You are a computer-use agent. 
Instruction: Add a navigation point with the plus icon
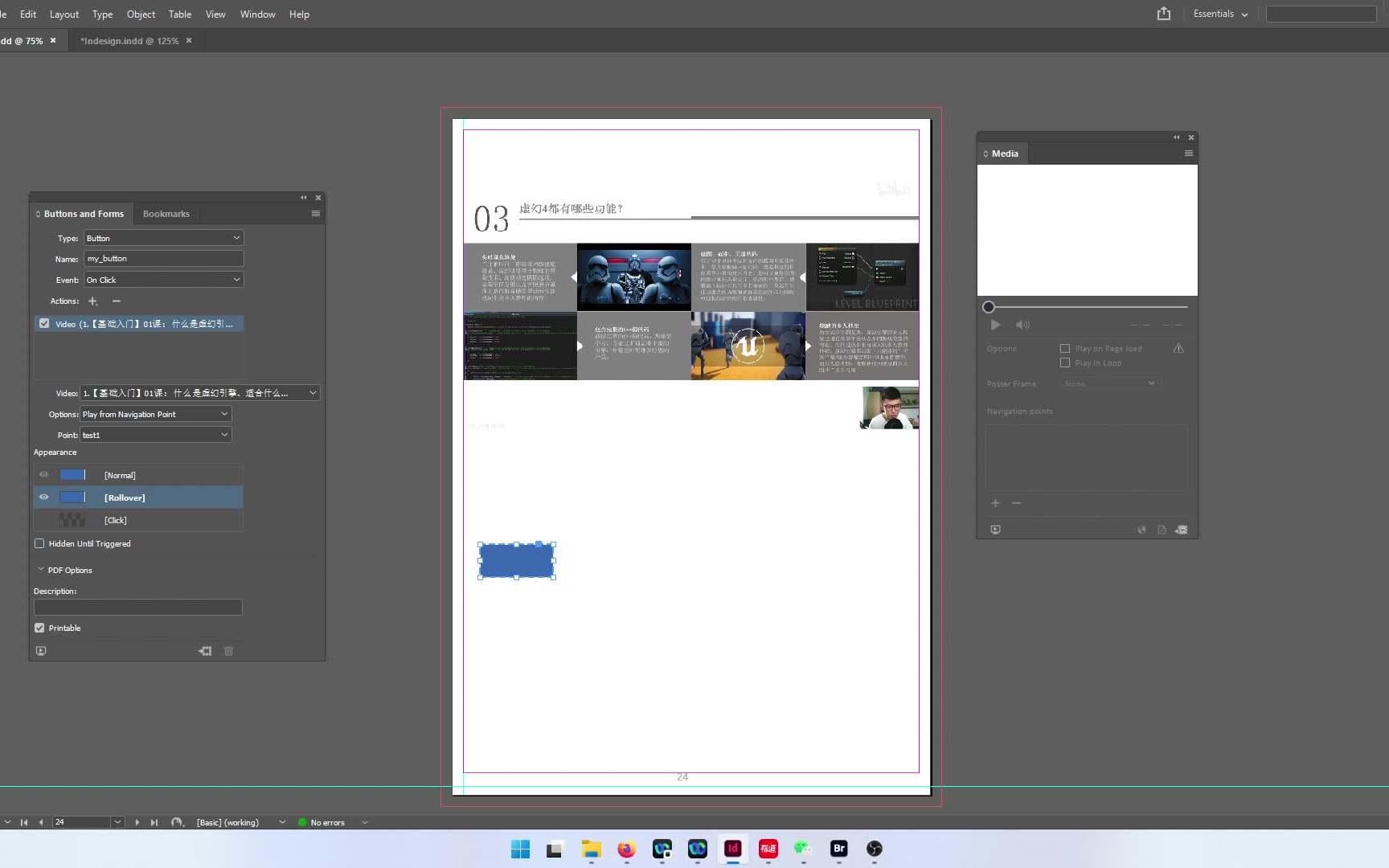995,503
